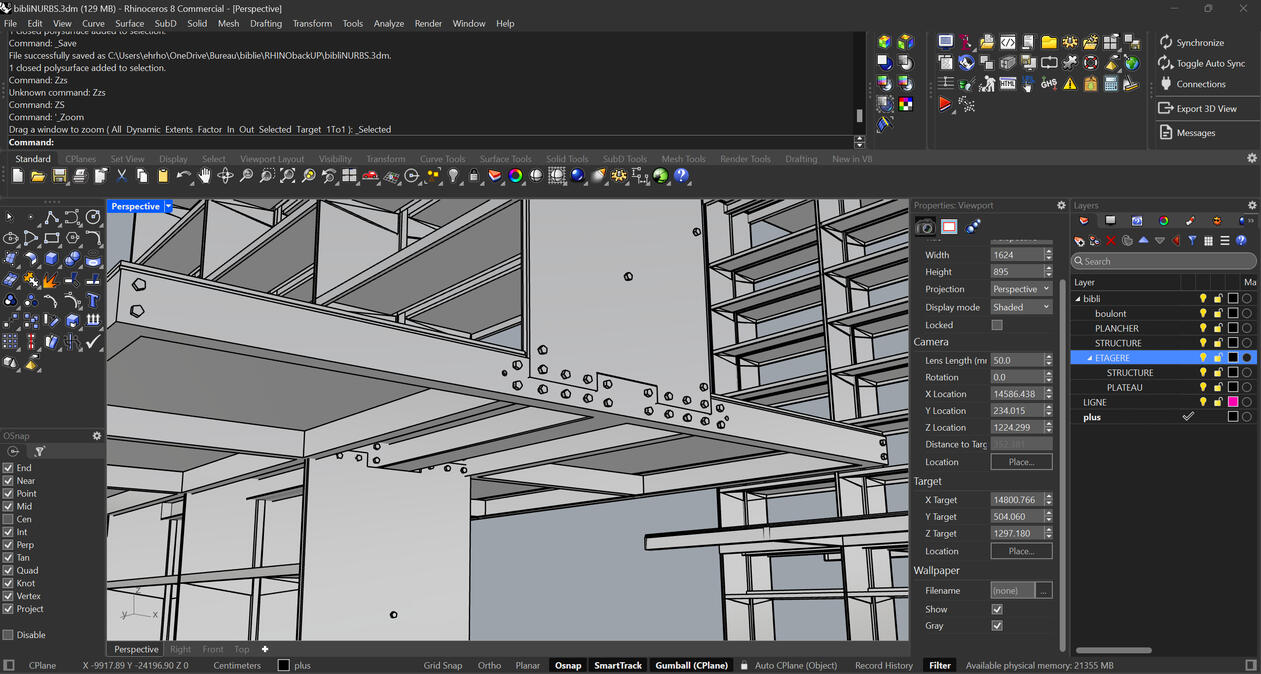Screen dimensions: 1261x674
Task: Toggle Grid Snap in status bar
Action: 442,665
